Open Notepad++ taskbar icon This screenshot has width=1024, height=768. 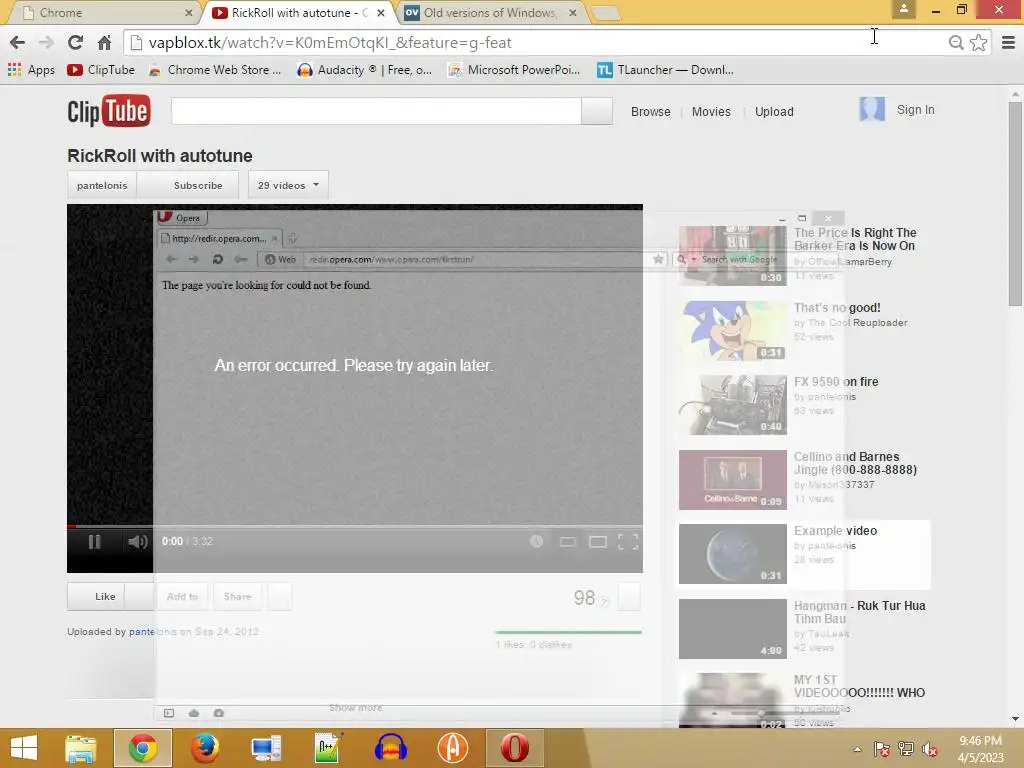point(328,748)
